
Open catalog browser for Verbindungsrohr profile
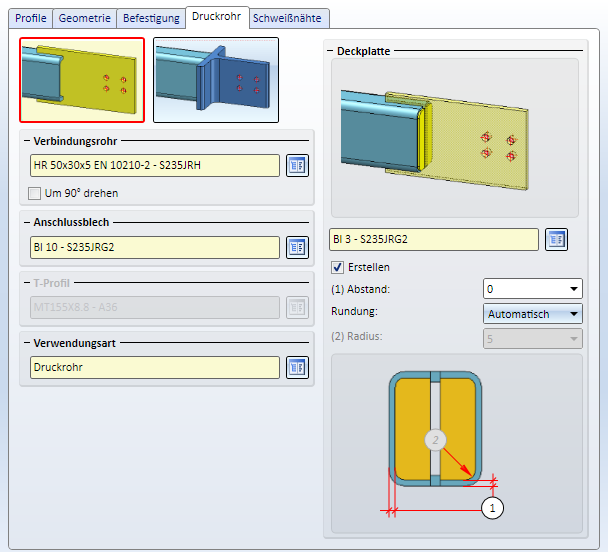(x=297, y=166)
